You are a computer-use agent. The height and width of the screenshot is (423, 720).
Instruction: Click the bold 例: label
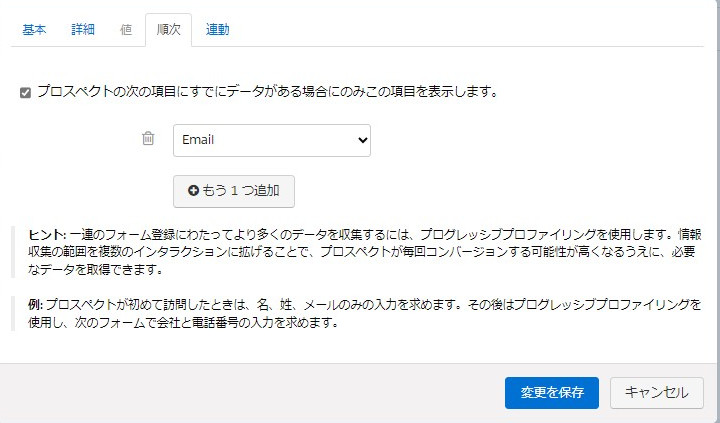point(35,305)
